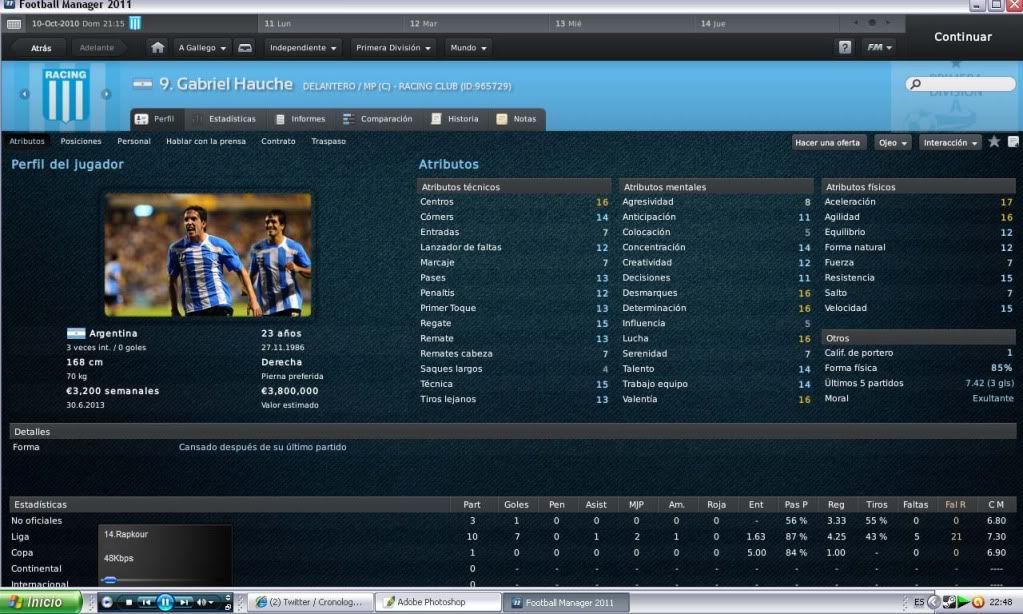Image resolution: width=1023 pixels, height=614 pixels.
Task: Click the Windows Media Player logo icon
Action: tap(107, 602)
